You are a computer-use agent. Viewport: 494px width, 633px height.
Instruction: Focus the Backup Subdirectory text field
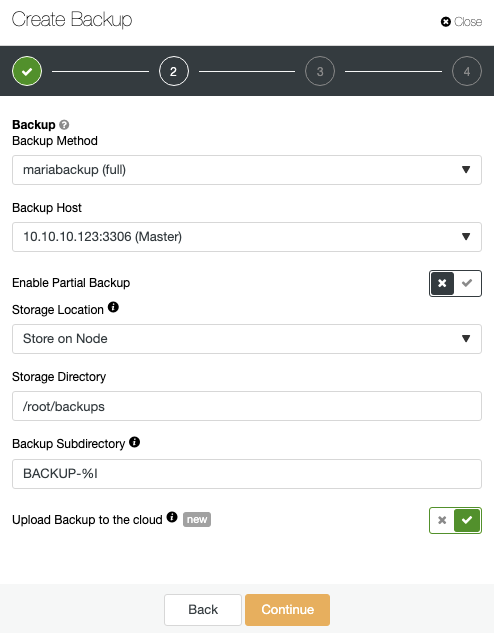[x=247, y=474]
